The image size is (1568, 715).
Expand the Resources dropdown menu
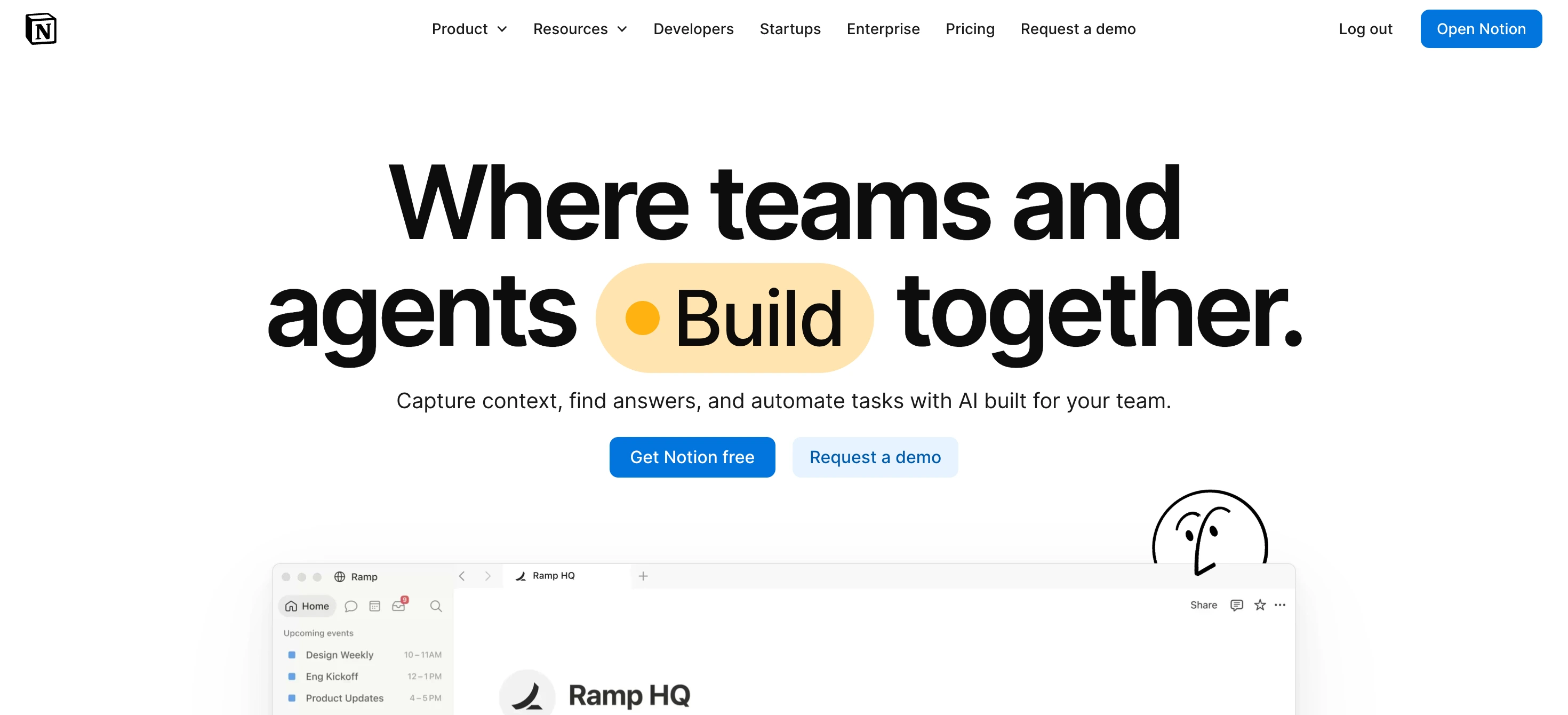tap(580, 29)
